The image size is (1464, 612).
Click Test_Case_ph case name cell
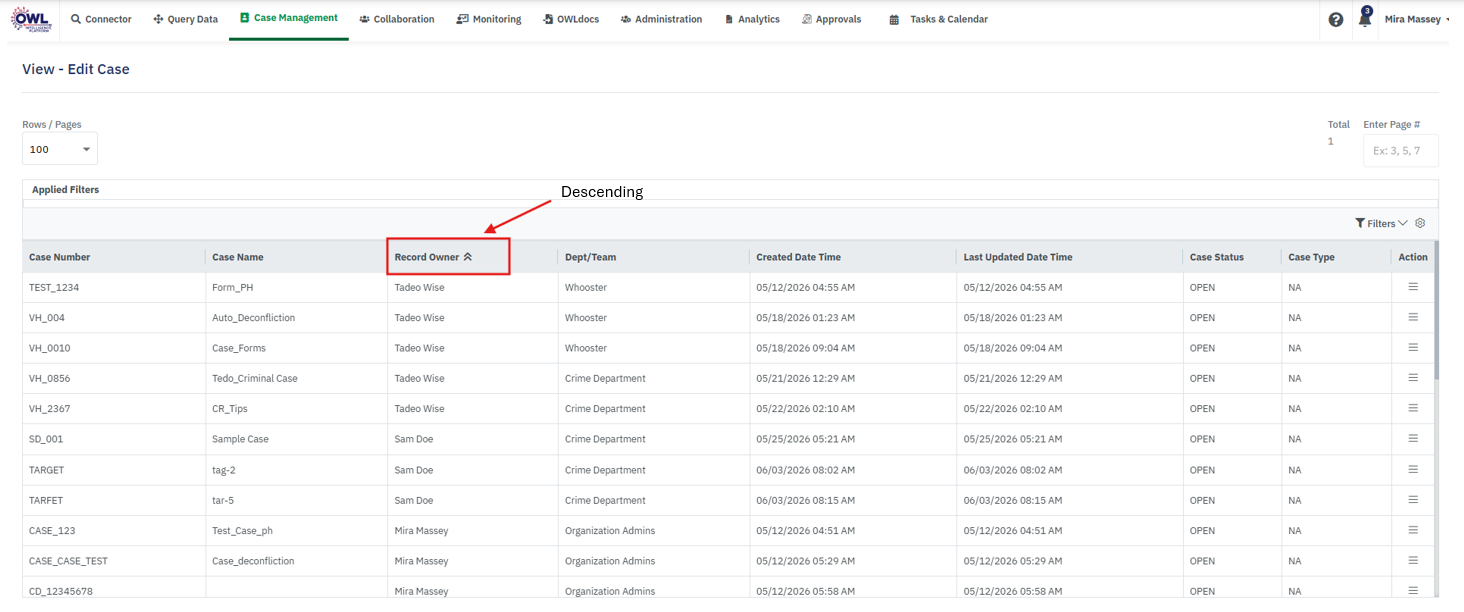[x=242, y=530]
